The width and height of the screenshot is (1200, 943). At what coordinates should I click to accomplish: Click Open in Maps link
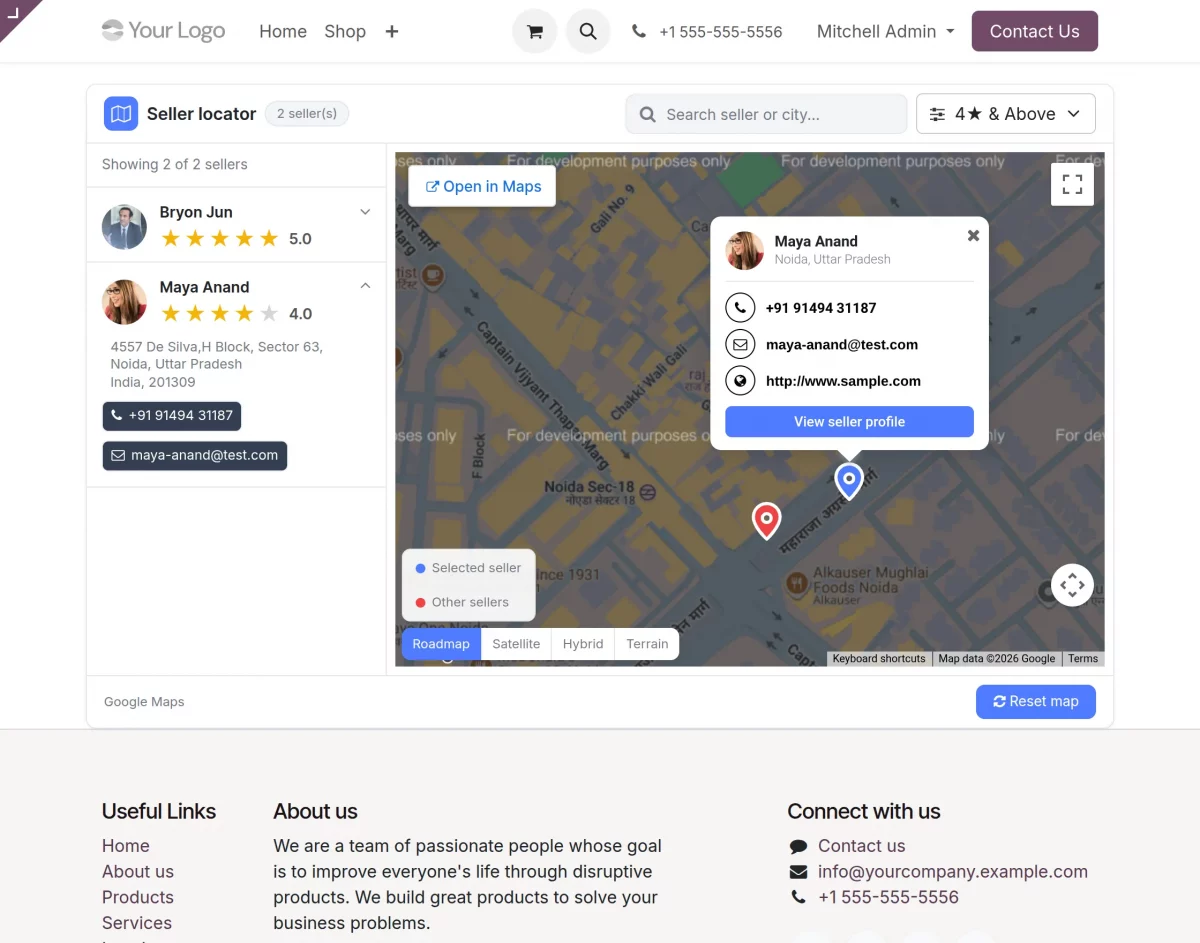click(x=483, y=186)
